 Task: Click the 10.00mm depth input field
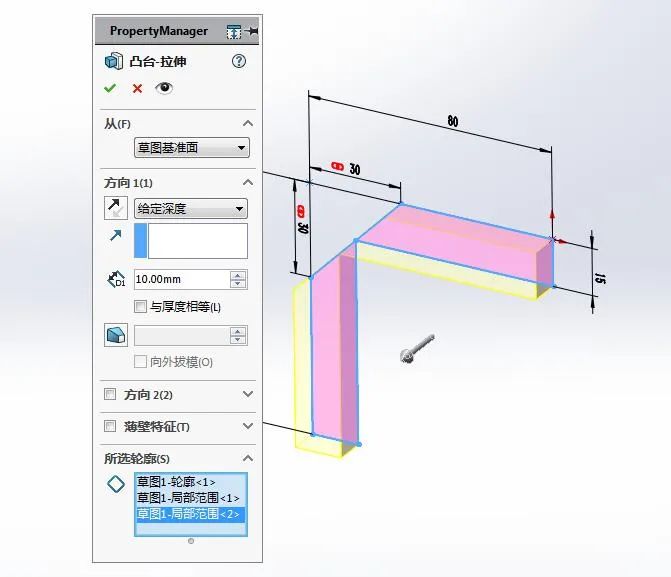coord(182,280)
